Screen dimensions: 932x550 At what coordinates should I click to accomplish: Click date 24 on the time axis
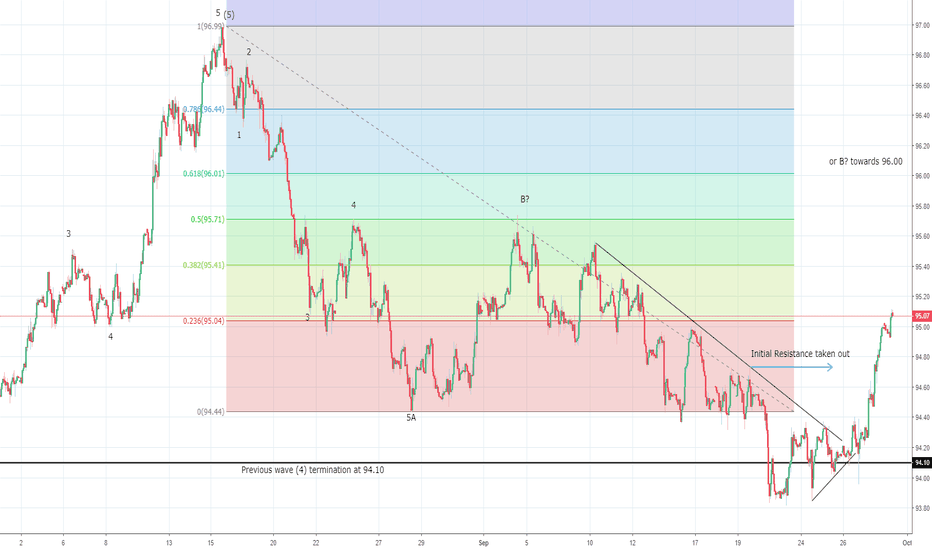pos(801,543)
